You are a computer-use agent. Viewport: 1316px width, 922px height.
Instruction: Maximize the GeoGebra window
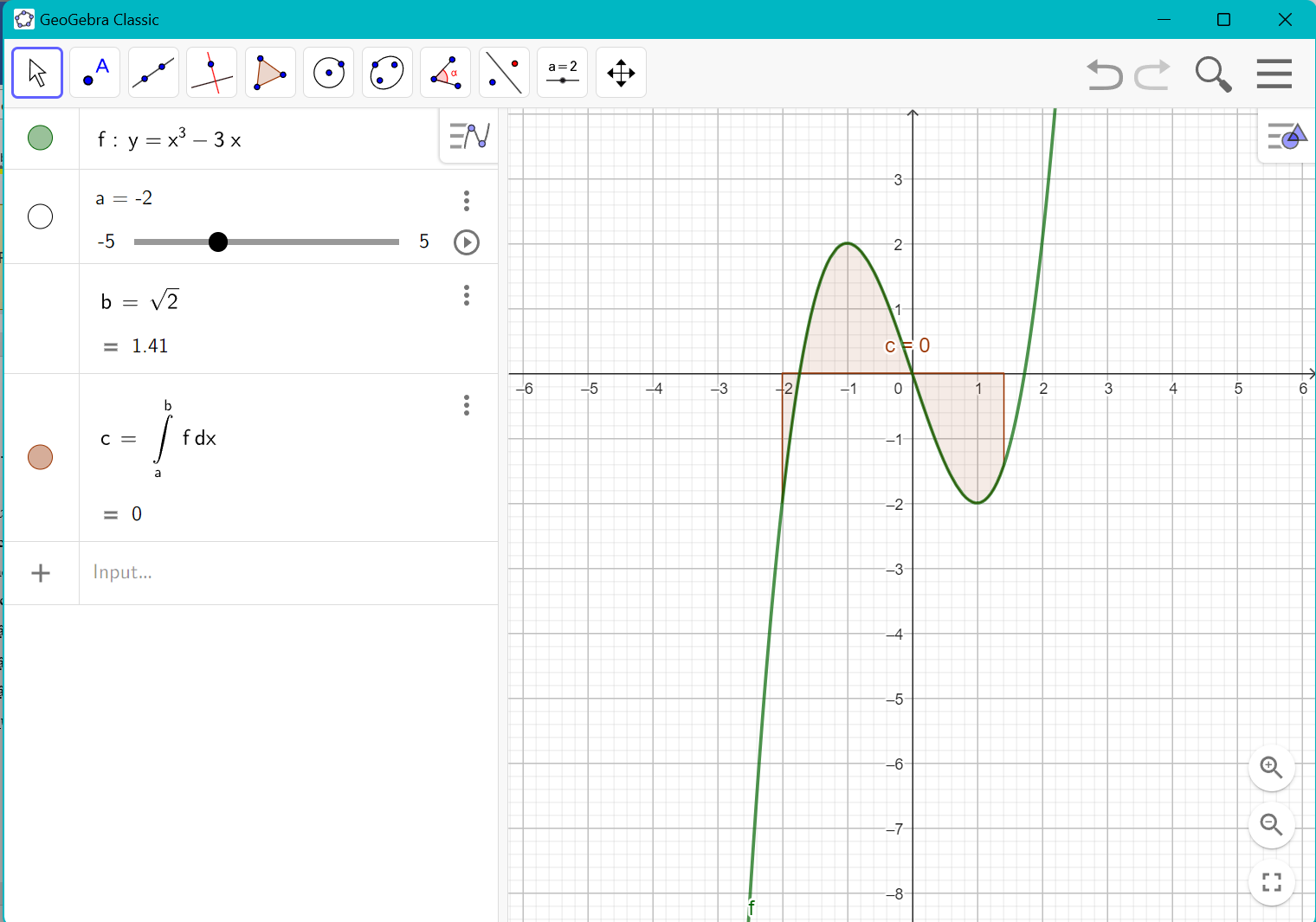(1223, 20)
